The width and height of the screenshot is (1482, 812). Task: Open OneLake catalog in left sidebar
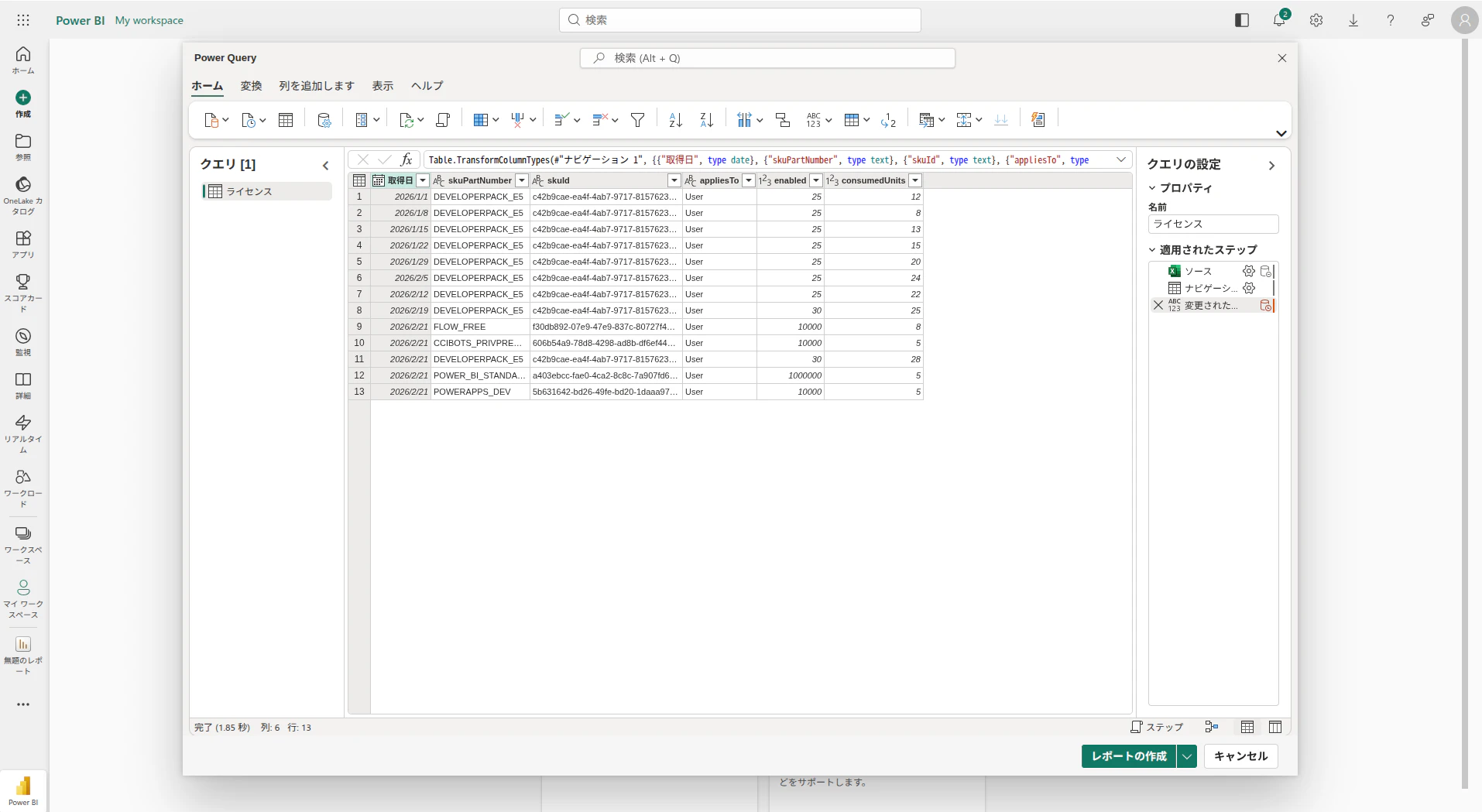point(23,194)
